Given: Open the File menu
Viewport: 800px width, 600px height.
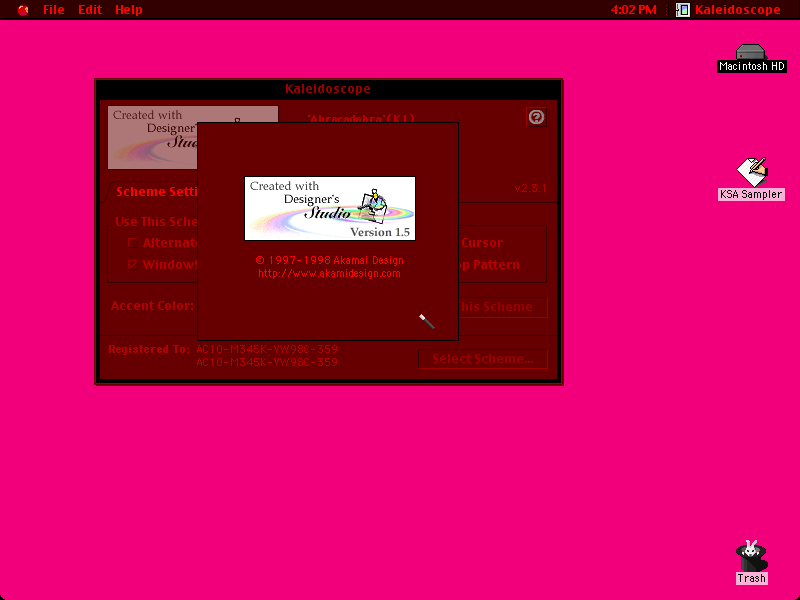Looking at the screenshot, I should [54, 10].
